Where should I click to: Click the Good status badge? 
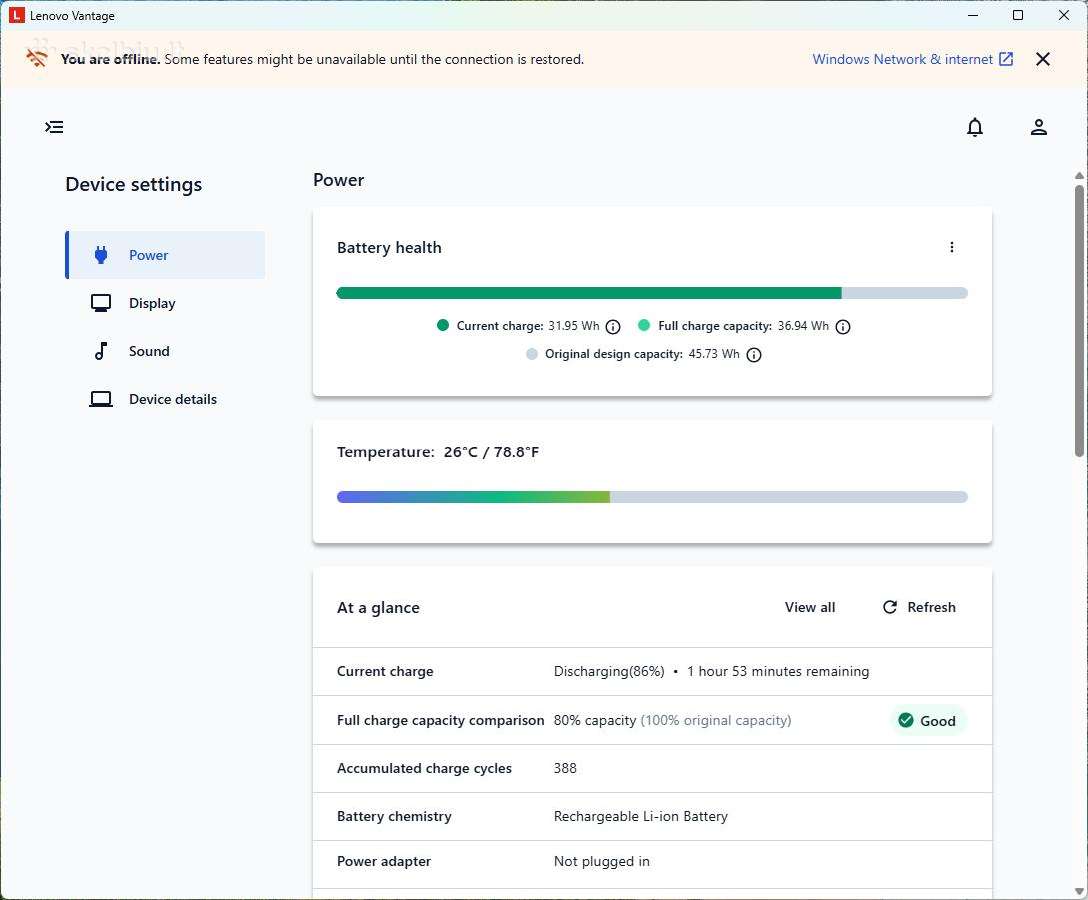click(927, 721)
